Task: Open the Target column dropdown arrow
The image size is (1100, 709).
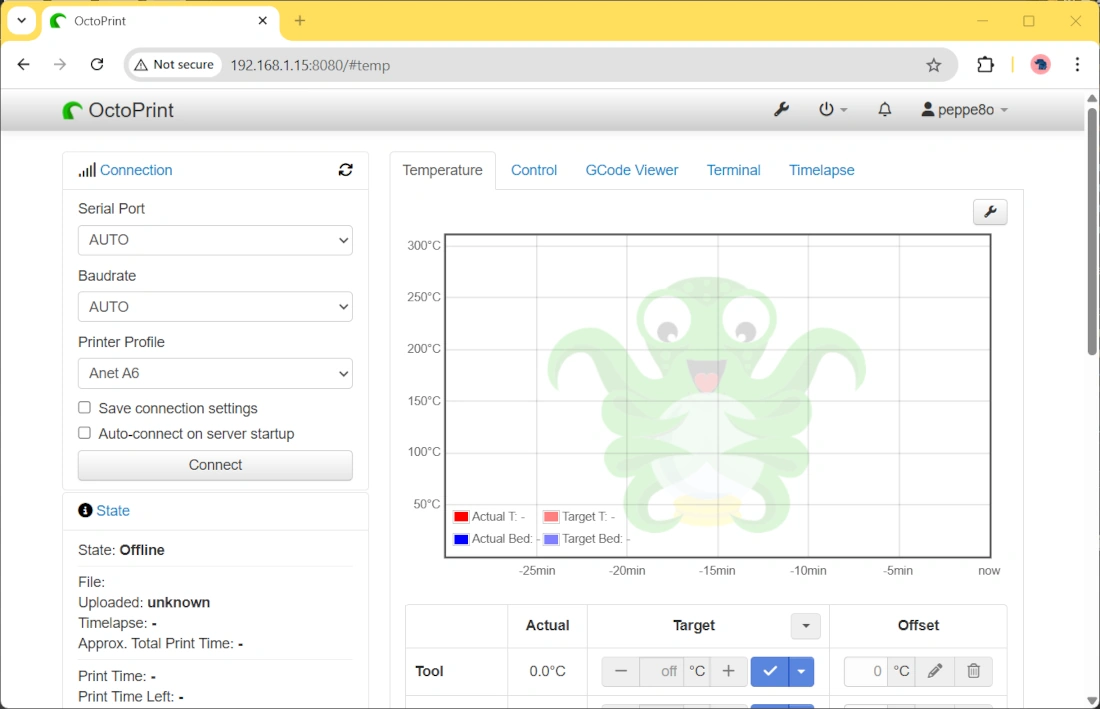Action: tap(805, 626)
